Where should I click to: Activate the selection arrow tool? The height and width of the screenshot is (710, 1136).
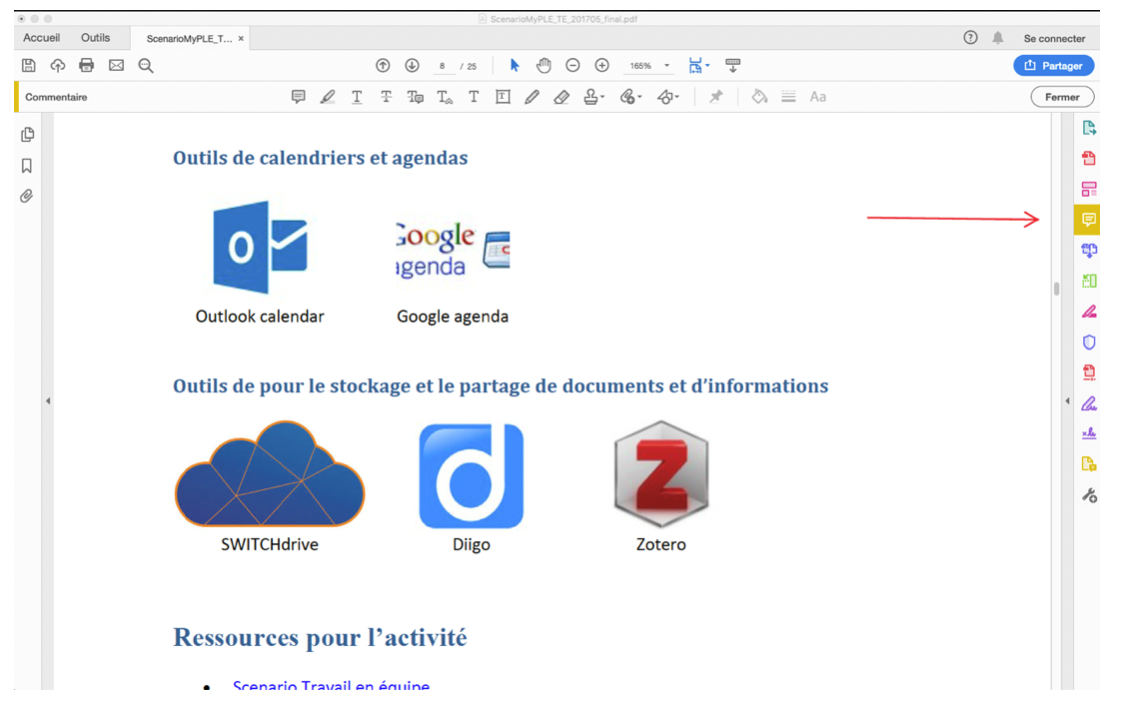point(514,65)
